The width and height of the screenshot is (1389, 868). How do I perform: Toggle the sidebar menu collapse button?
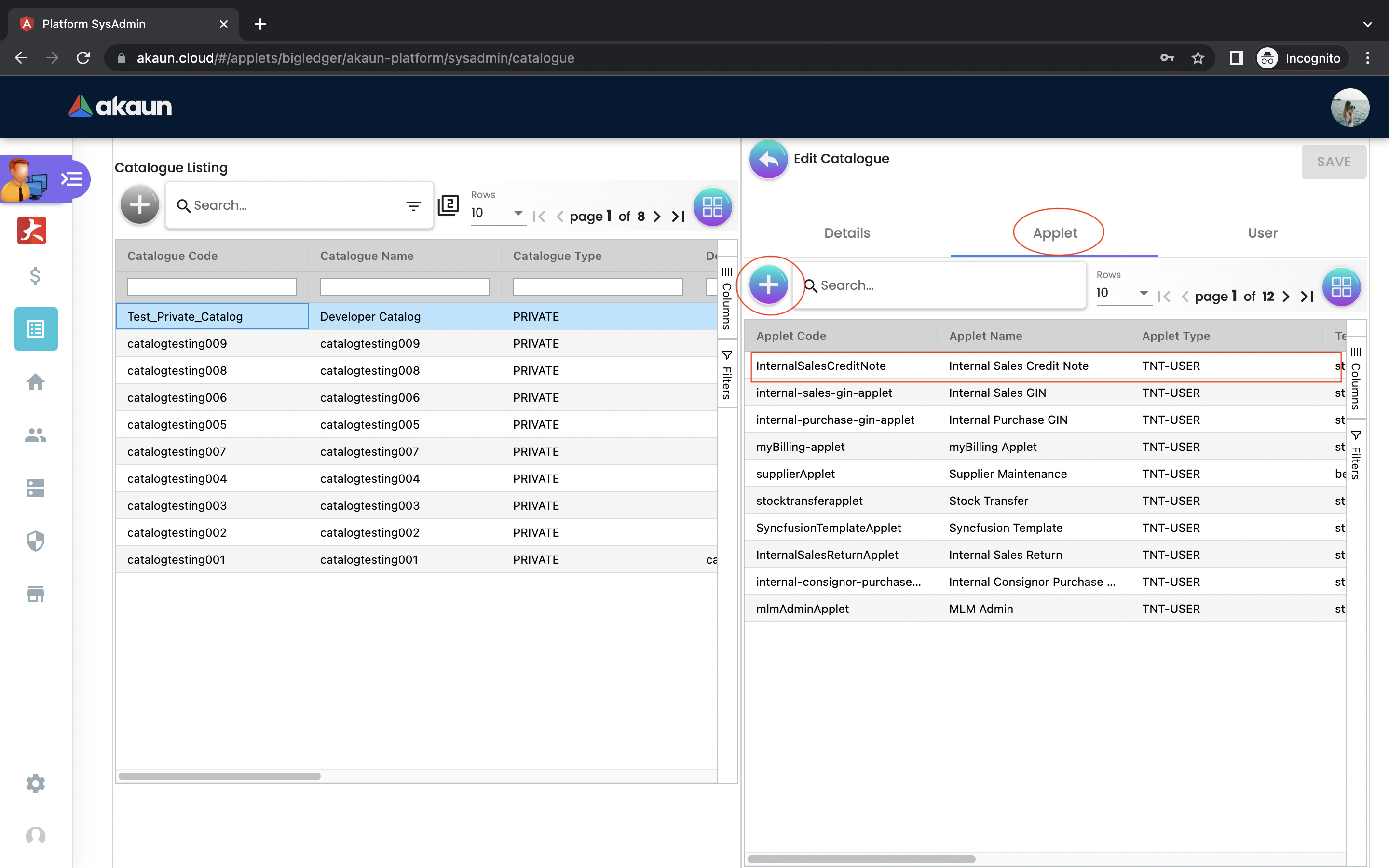(72, 180)
